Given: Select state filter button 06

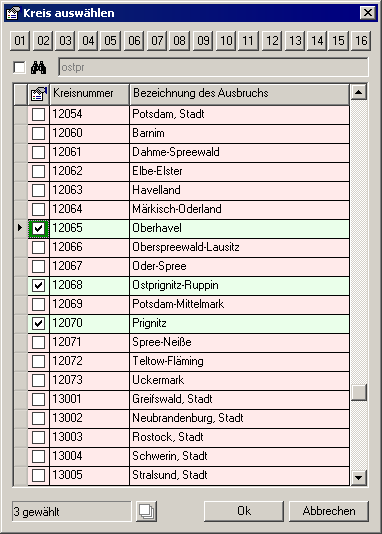Looking at the screenshot, I should pyautogui.click(x=134, y=41).
